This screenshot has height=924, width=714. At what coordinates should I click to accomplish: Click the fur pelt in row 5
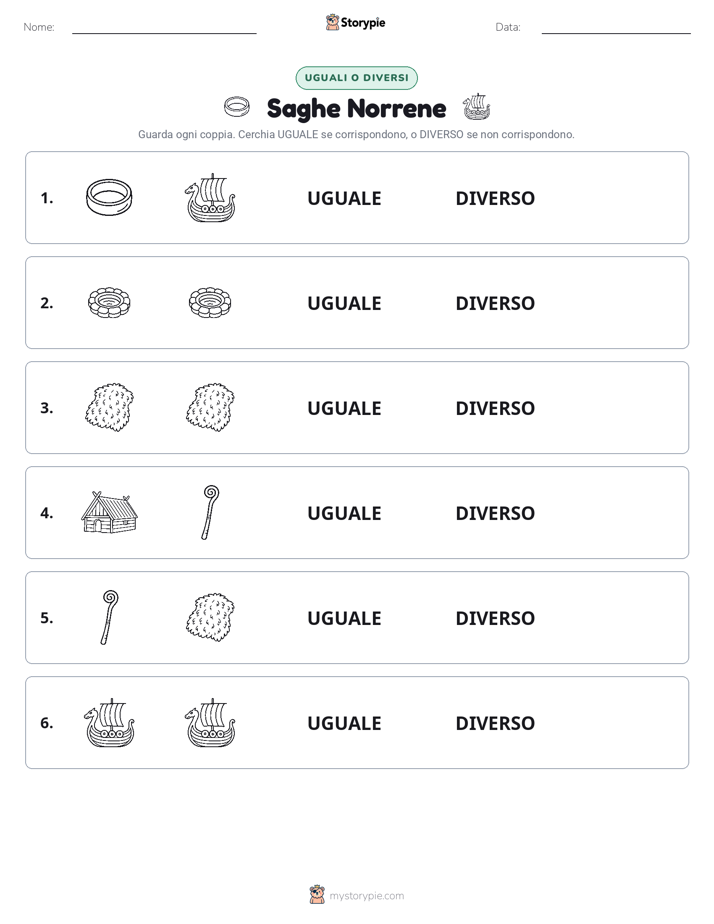[210, 617]
